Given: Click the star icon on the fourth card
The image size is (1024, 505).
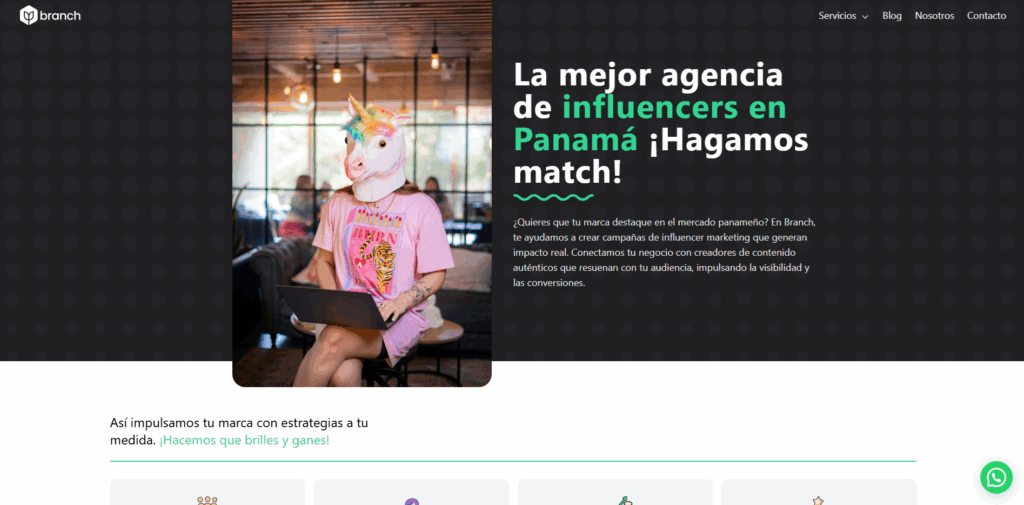Looking at the screenshot, I should point(818,500).
